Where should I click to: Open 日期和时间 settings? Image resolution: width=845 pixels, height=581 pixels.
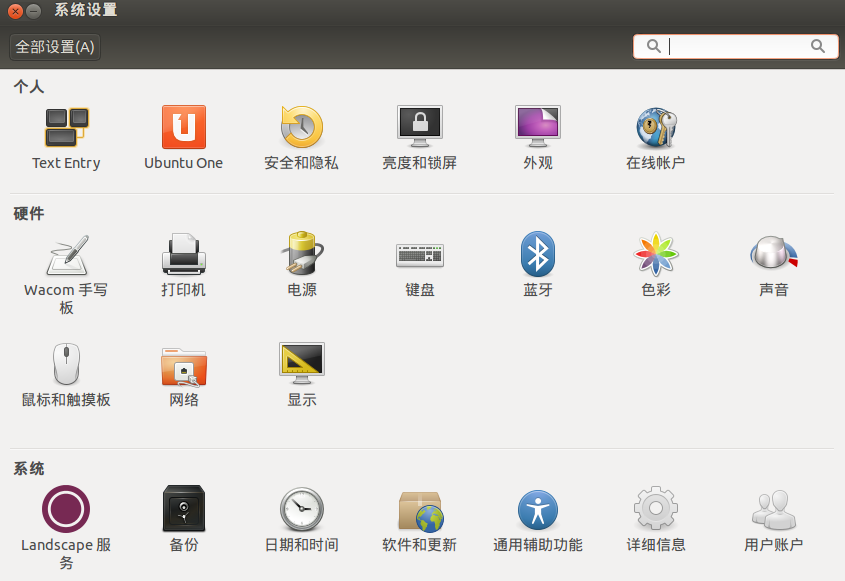[x=302, y=519]
